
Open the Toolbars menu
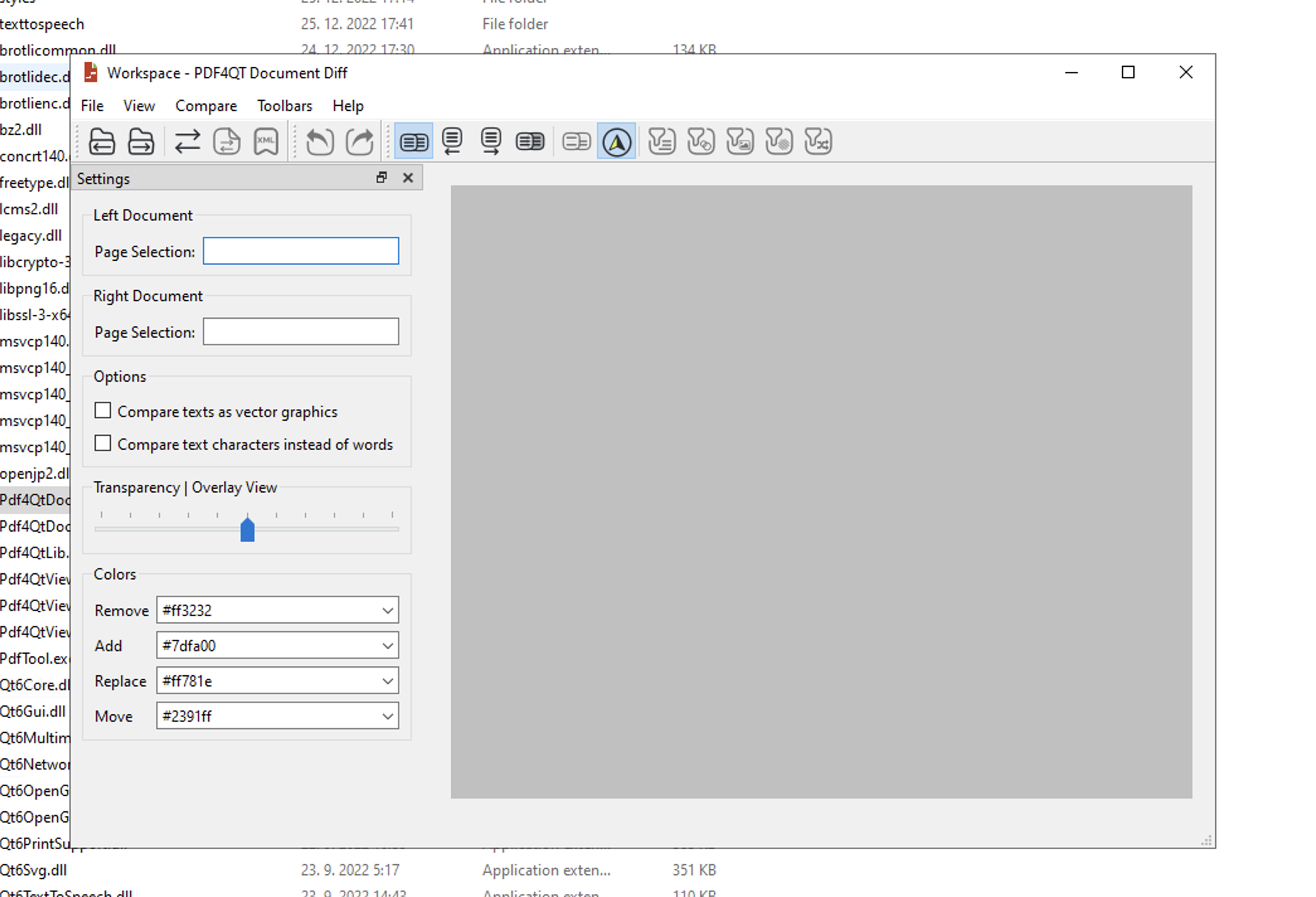(x=285, y=105)
